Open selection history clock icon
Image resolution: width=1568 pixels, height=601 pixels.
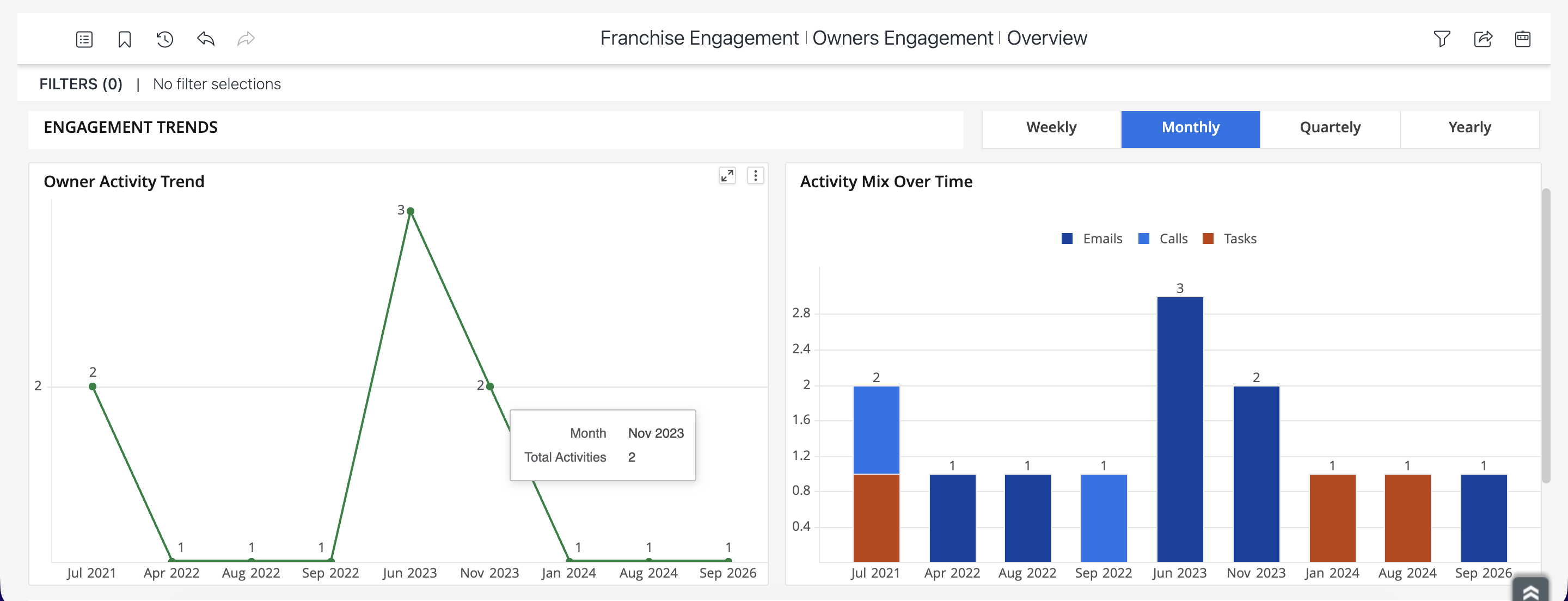pos(164,40)
